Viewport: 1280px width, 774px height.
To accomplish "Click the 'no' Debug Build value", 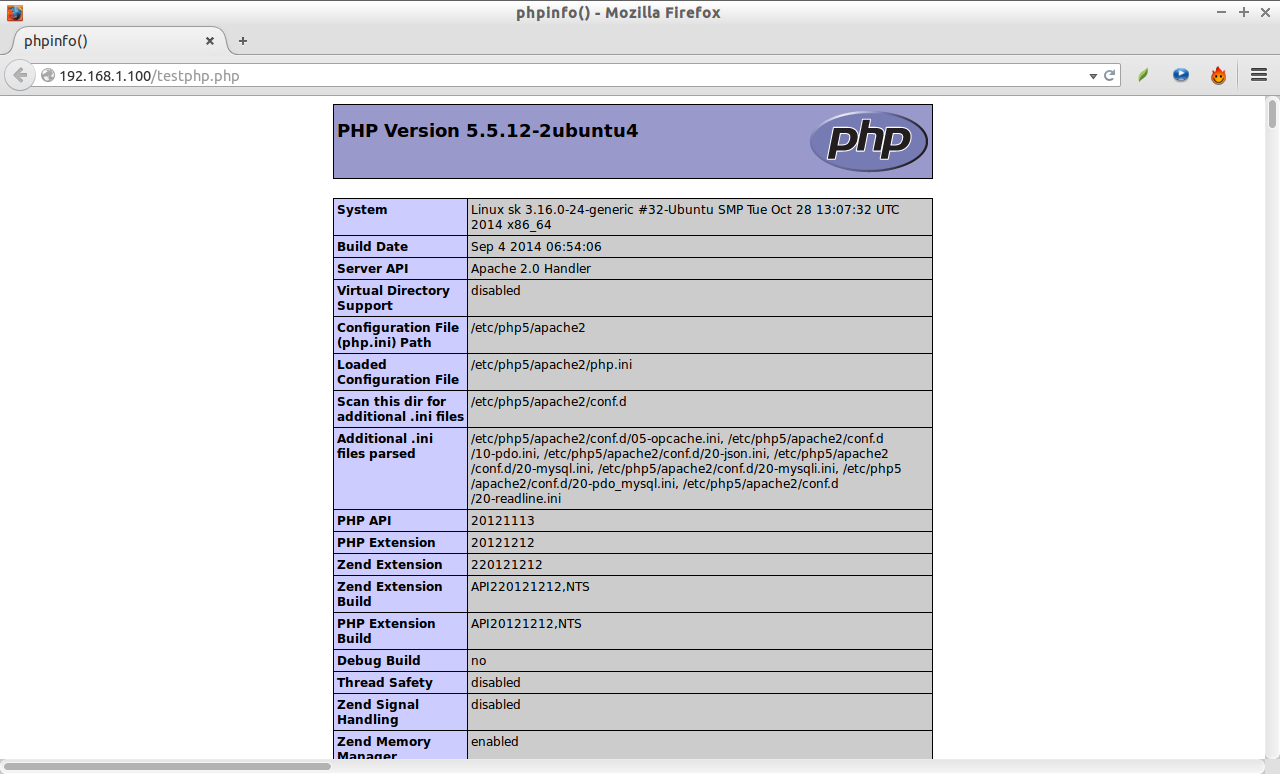I will (479, 661).
